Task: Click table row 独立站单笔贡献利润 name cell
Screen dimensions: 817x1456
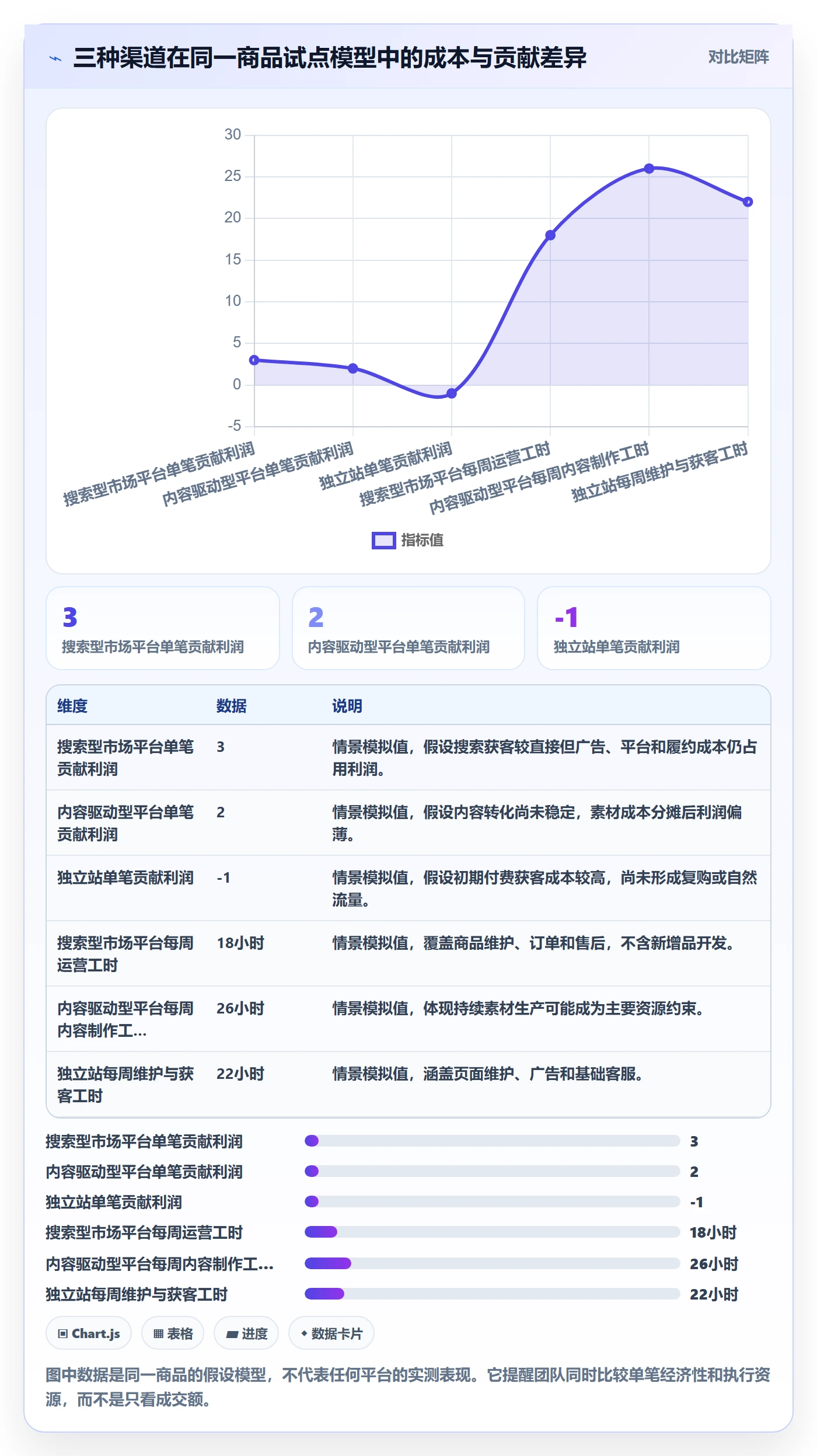Action: (125, 877)
